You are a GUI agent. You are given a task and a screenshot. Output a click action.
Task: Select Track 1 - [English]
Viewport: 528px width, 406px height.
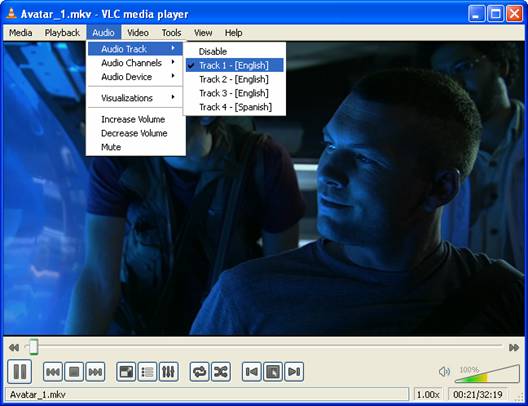click(235, 65)
